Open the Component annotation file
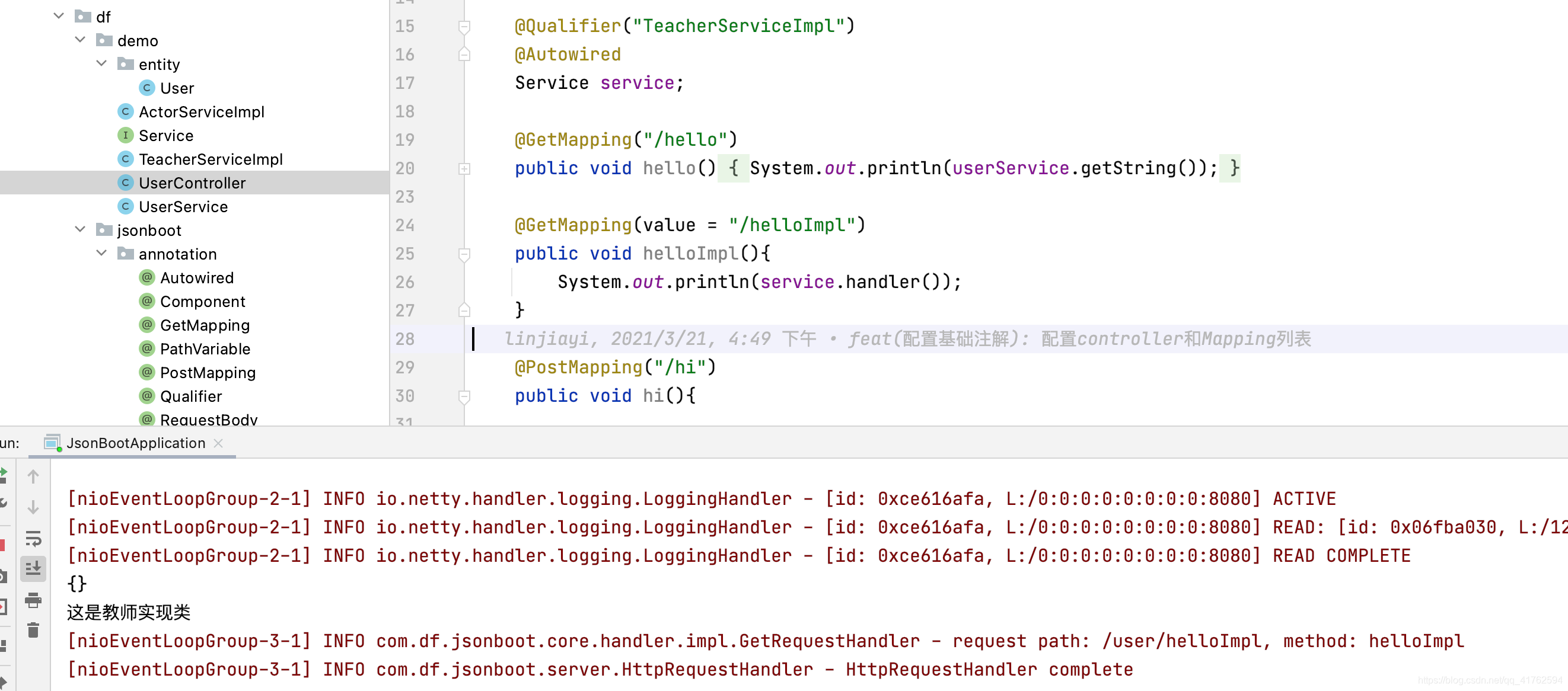1568x691 pixels. (203, 302)
